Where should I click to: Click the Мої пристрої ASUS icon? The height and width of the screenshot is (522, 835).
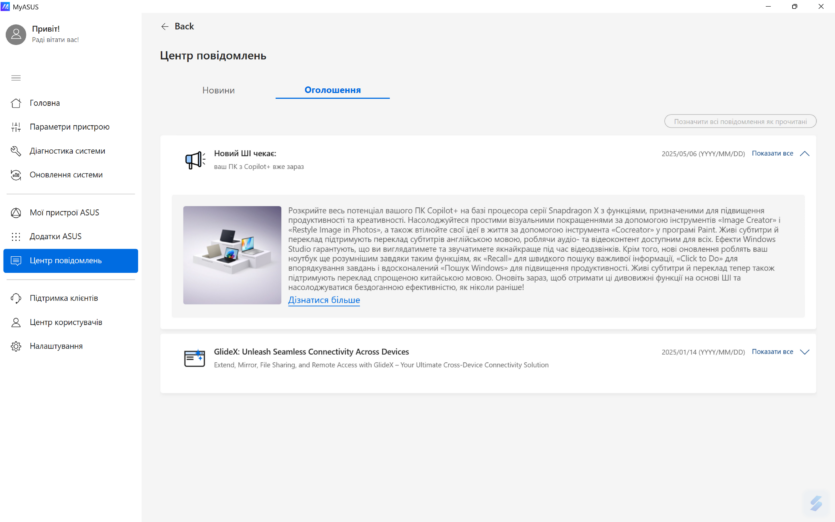tap(16, 213)
